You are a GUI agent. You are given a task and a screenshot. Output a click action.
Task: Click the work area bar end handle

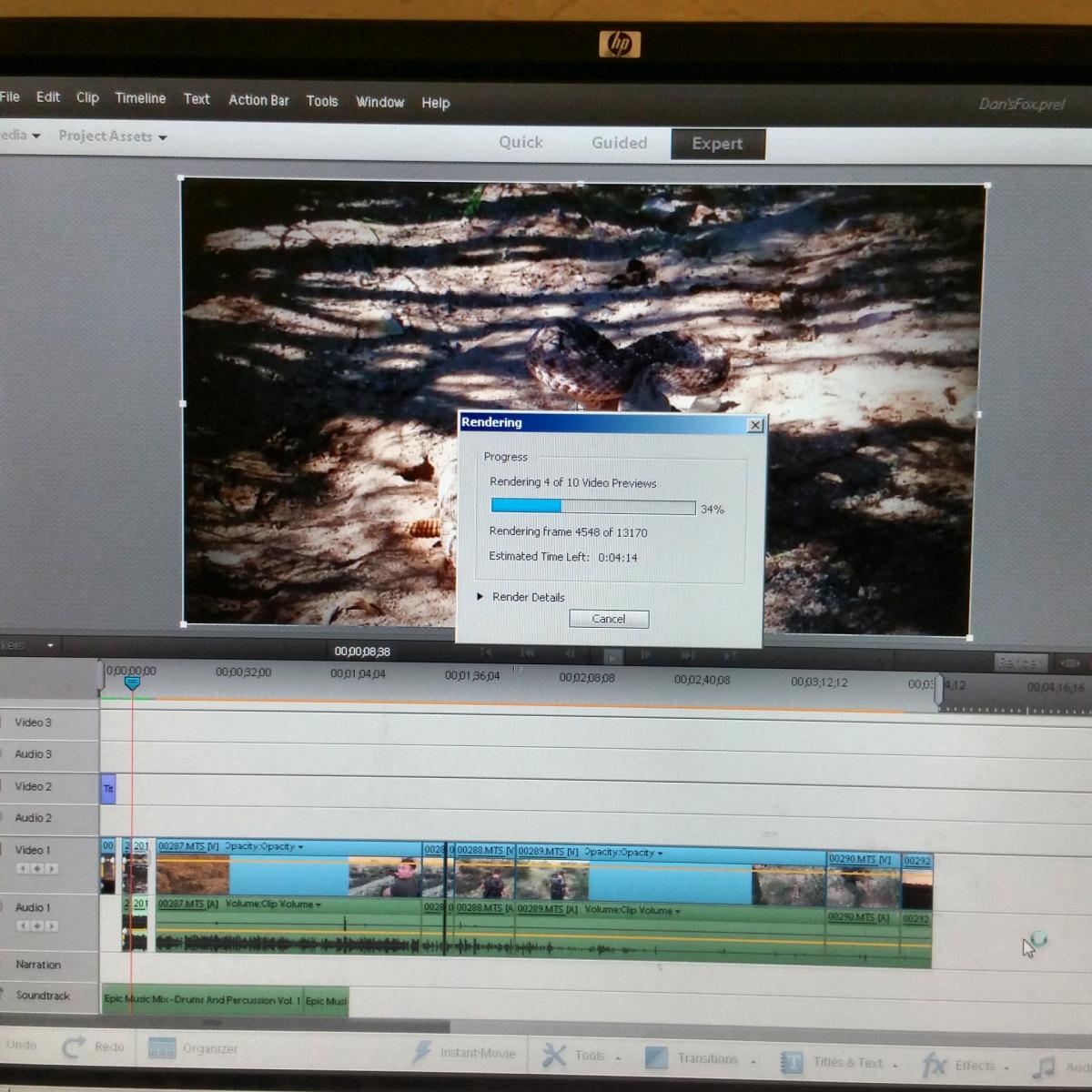tap(938, 689)
